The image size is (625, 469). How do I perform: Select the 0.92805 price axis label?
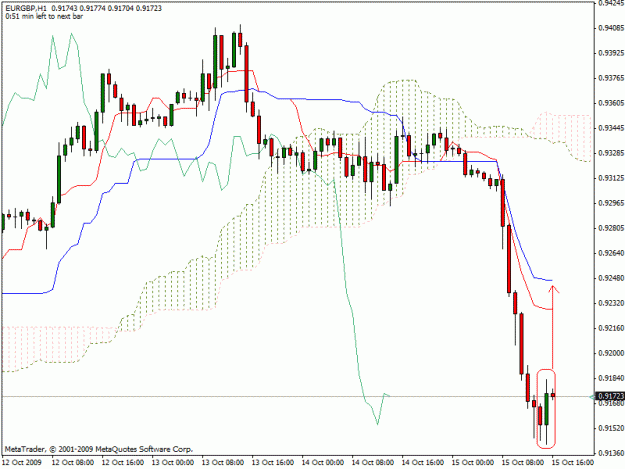pos(611,228)
